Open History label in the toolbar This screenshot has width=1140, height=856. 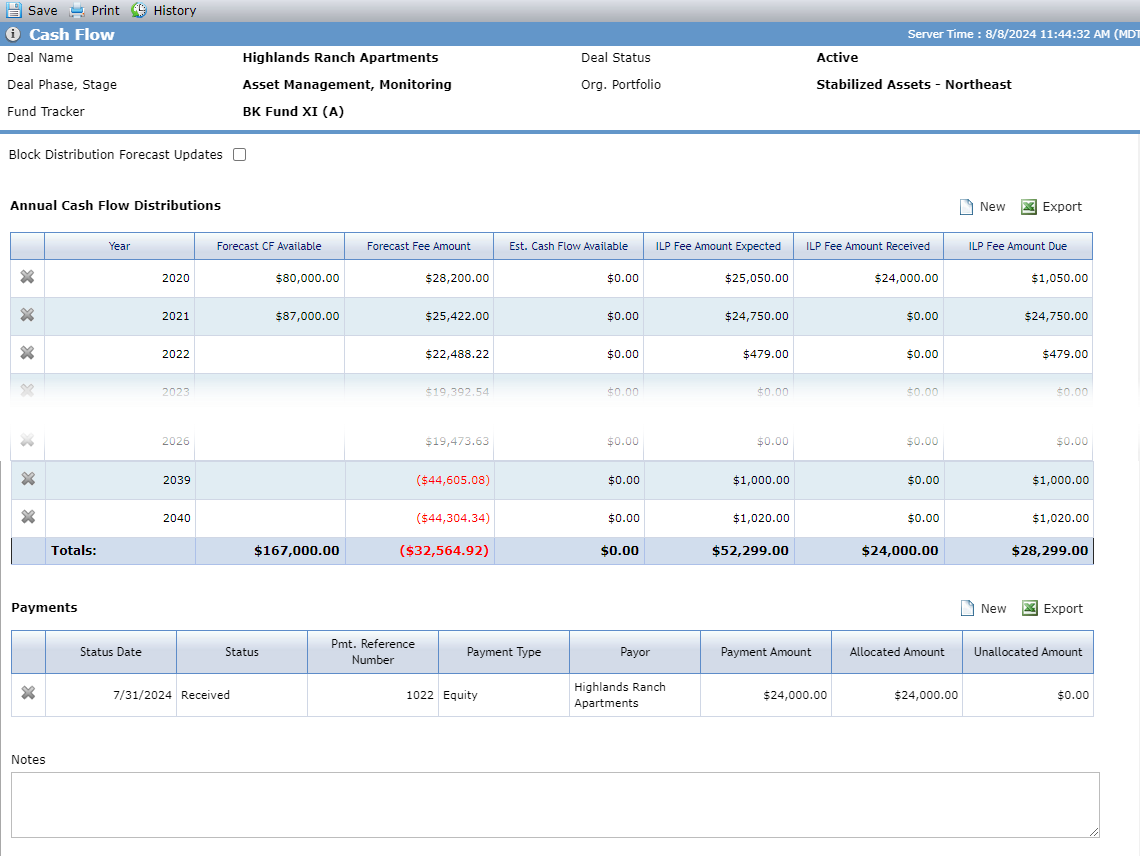[x=174, y=11]
